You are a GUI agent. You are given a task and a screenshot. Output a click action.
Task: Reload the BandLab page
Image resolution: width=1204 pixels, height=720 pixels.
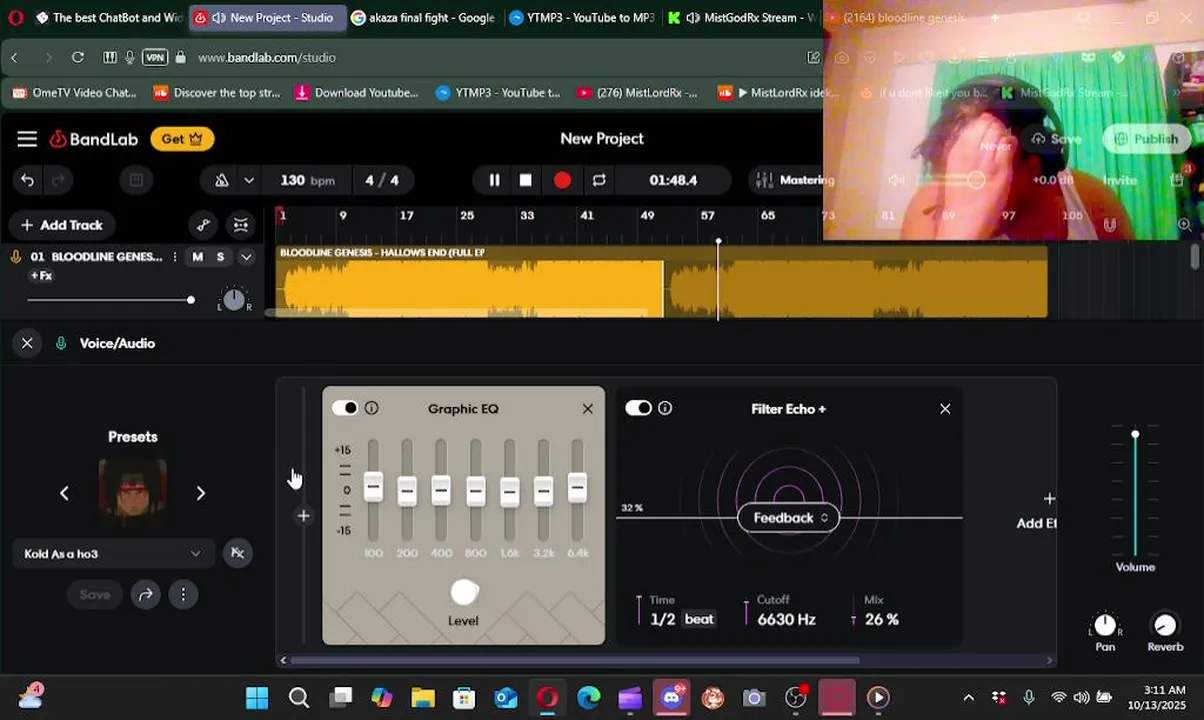(78, 57)
